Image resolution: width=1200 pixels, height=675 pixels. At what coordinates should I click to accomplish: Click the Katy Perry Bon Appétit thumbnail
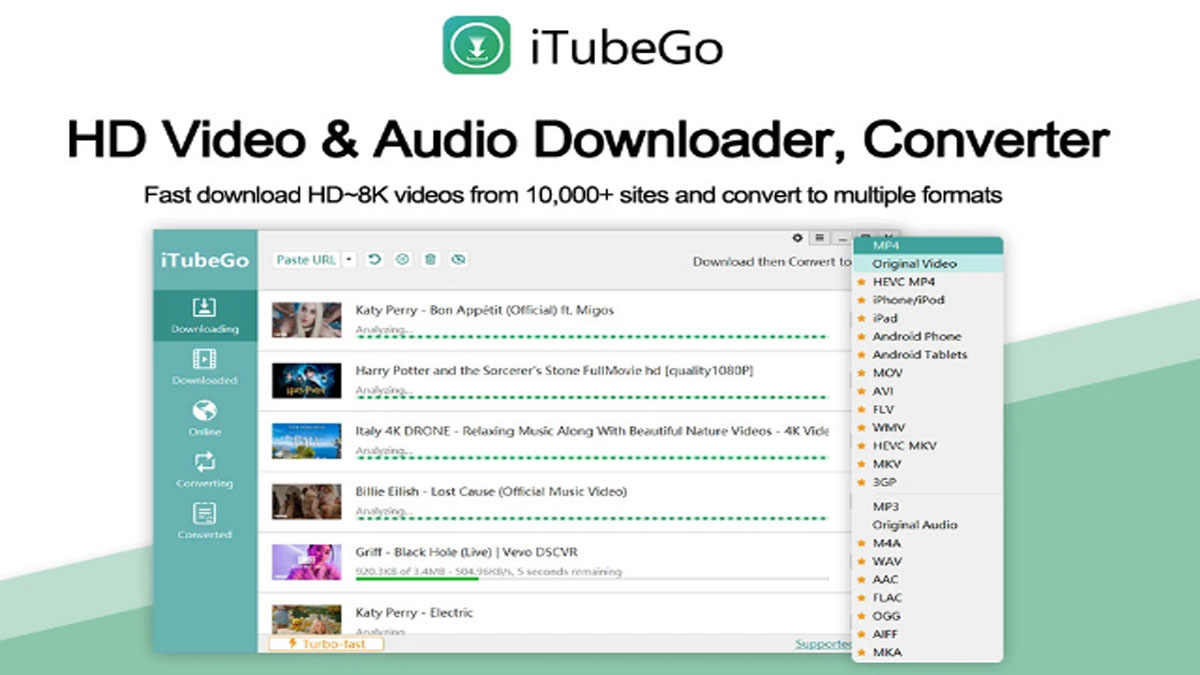pyautogui.click(x=307, y=320)
